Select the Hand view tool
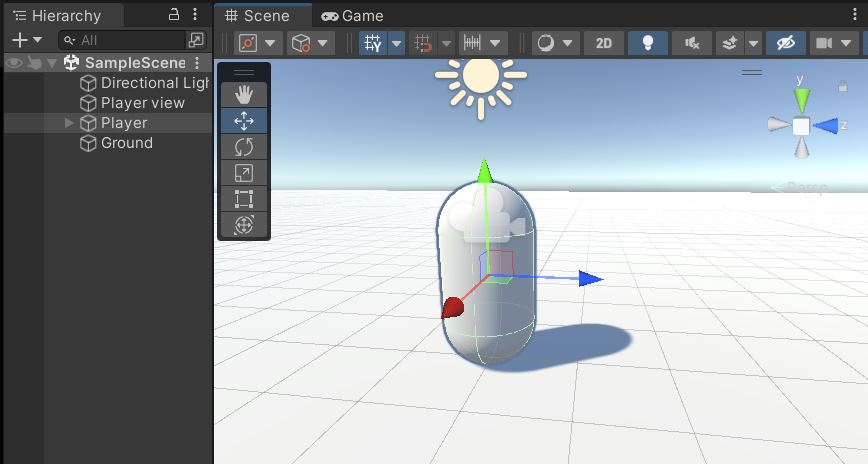 tap(244, 95)
